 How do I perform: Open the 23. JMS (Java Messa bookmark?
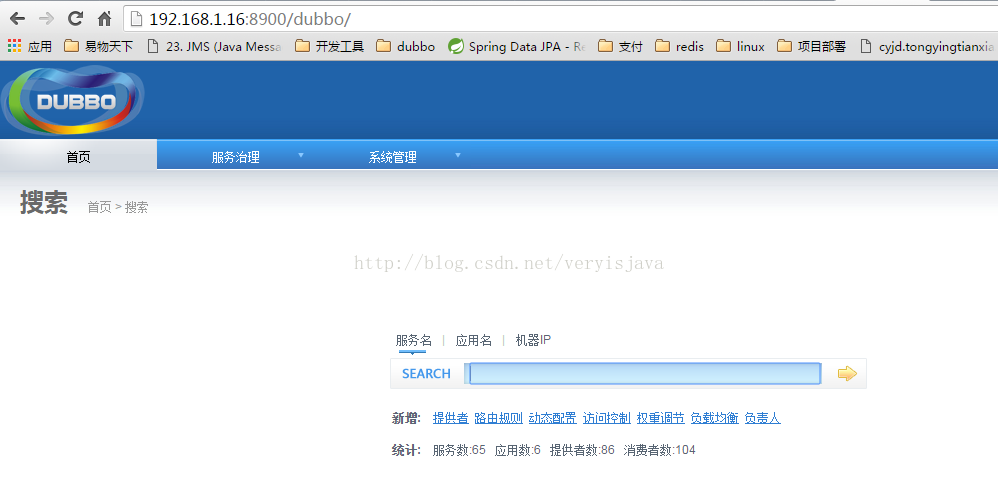[x=214, y=46]
